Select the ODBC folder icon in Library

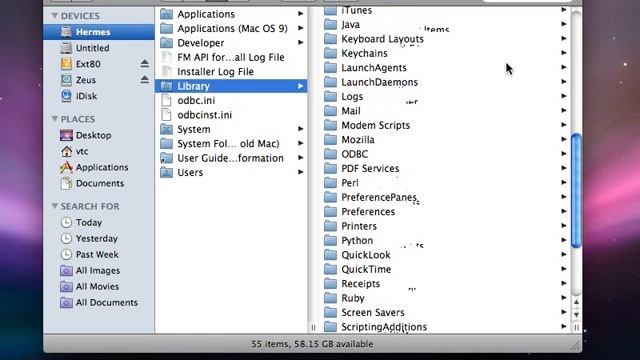[330, 154]
